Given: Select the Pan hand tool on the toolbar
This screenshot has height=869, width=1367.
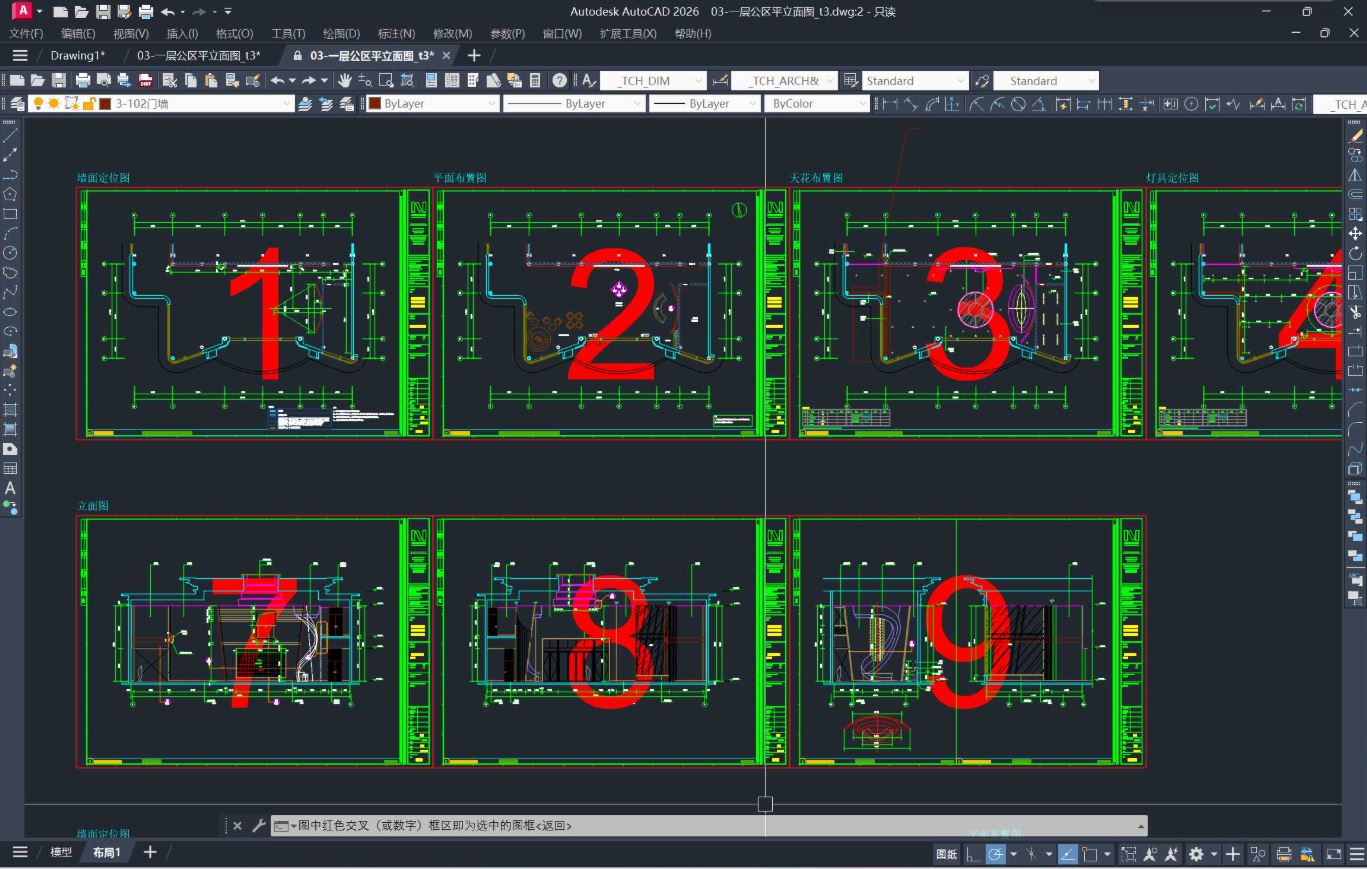Looking at the screenshot, I should pos(345,79).
